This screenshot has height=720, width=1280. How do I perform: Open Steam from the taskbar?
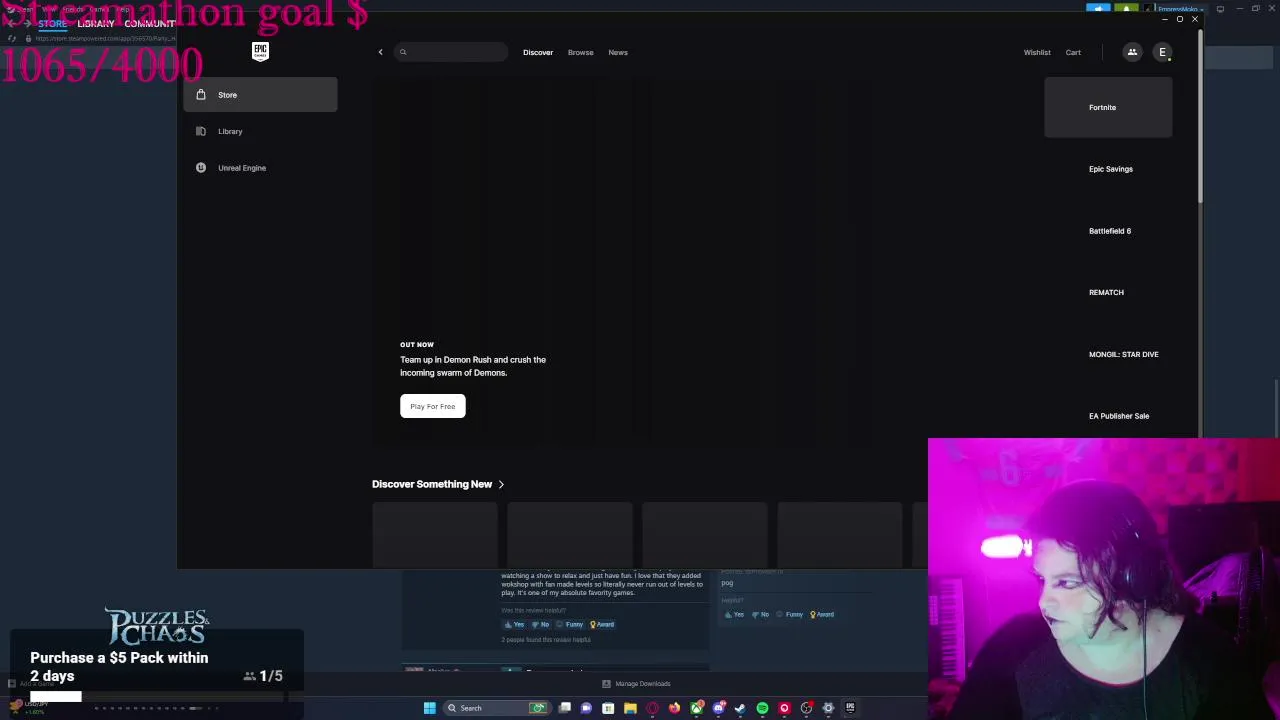pyautogui.click(x=740, y=708)
